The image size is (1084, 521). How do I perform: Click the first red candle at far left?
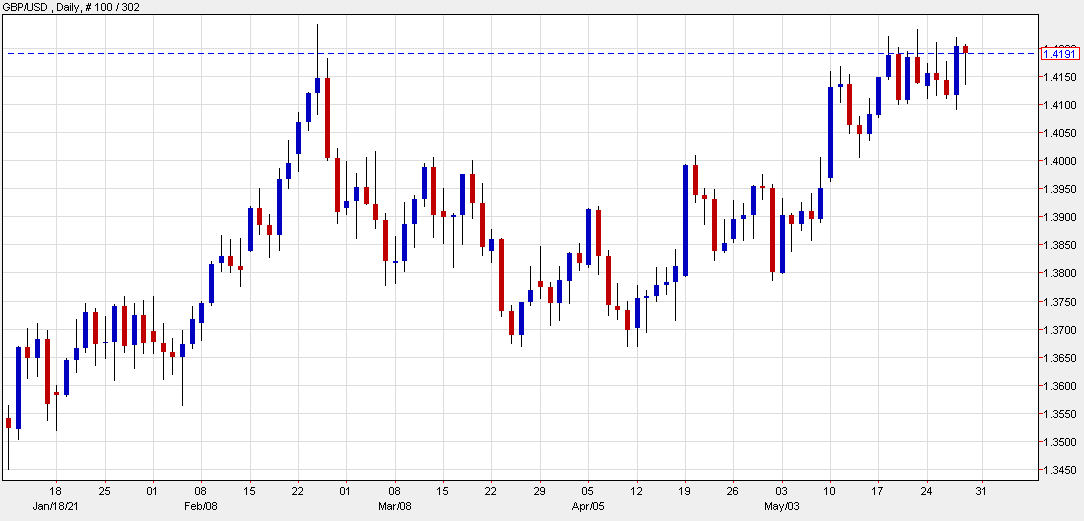point(8,423)
